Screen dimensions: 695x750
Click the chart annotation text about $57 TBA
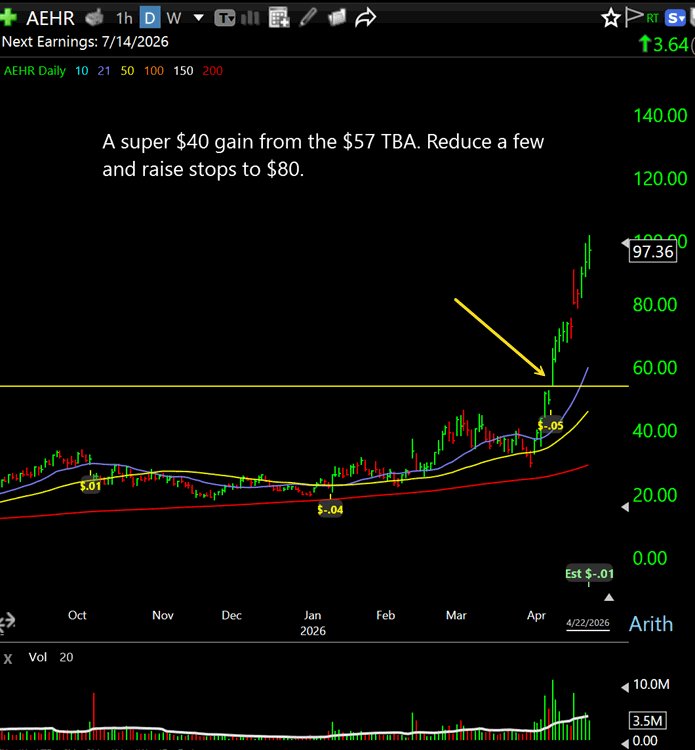323,155
